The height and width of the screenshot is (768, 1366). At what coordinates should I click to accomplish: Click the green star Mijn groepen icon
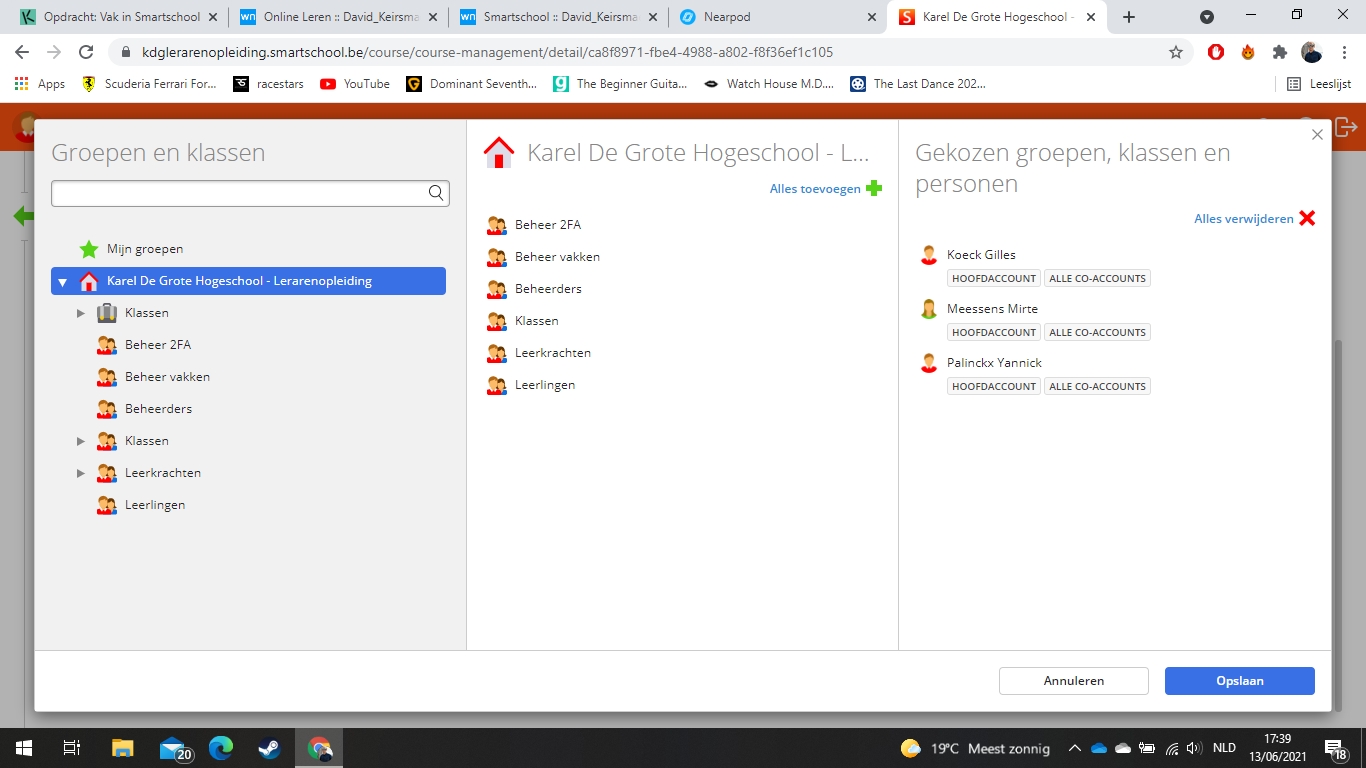tap(89, 249)
